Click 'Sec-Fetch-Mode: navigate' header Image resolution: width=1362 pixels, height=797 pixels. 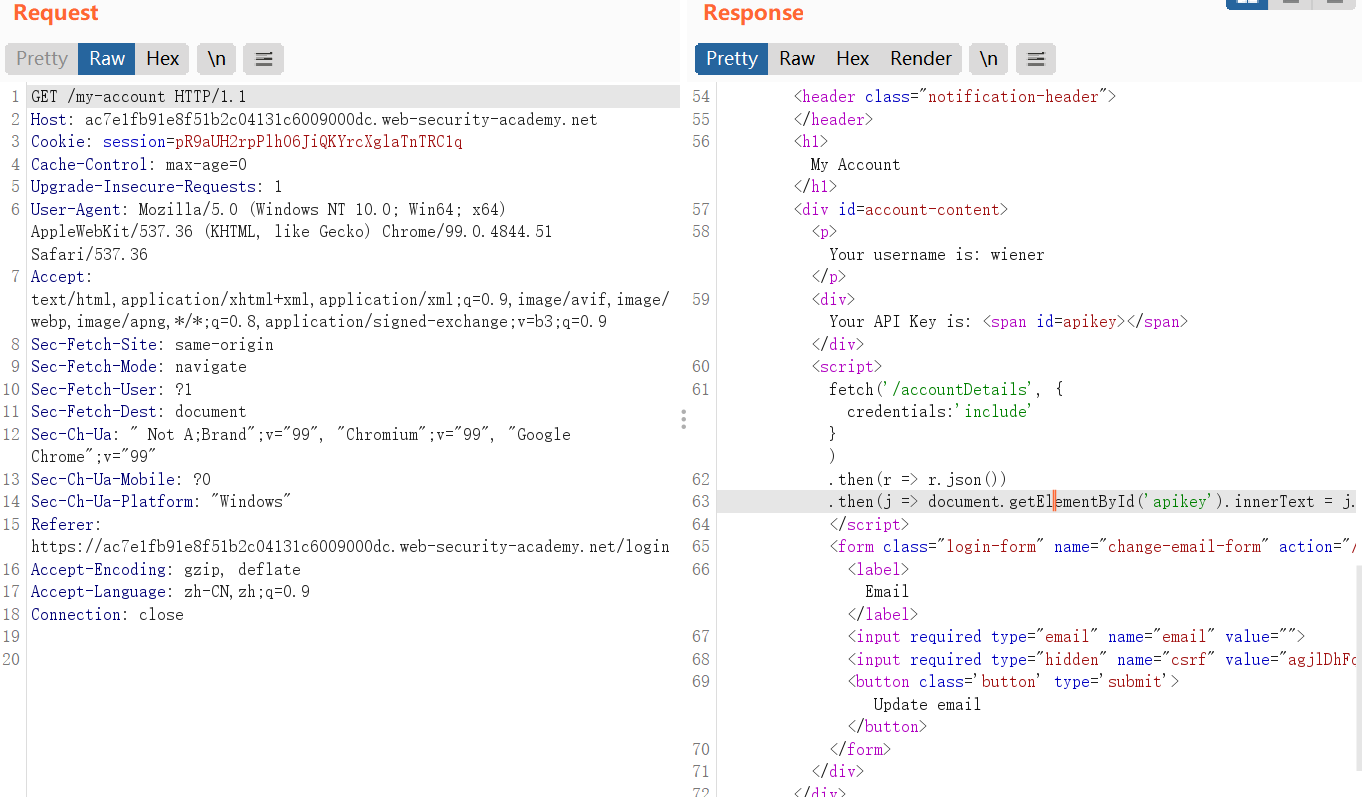point(139,367)
